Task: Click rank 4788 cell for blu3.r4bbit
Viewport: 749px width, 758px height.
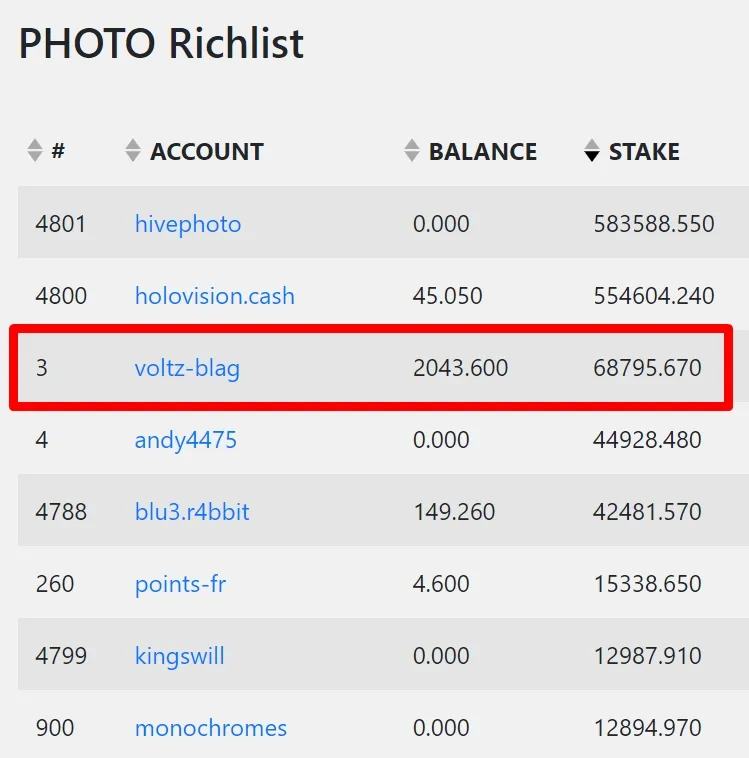Action: click(x=61, y=512)
